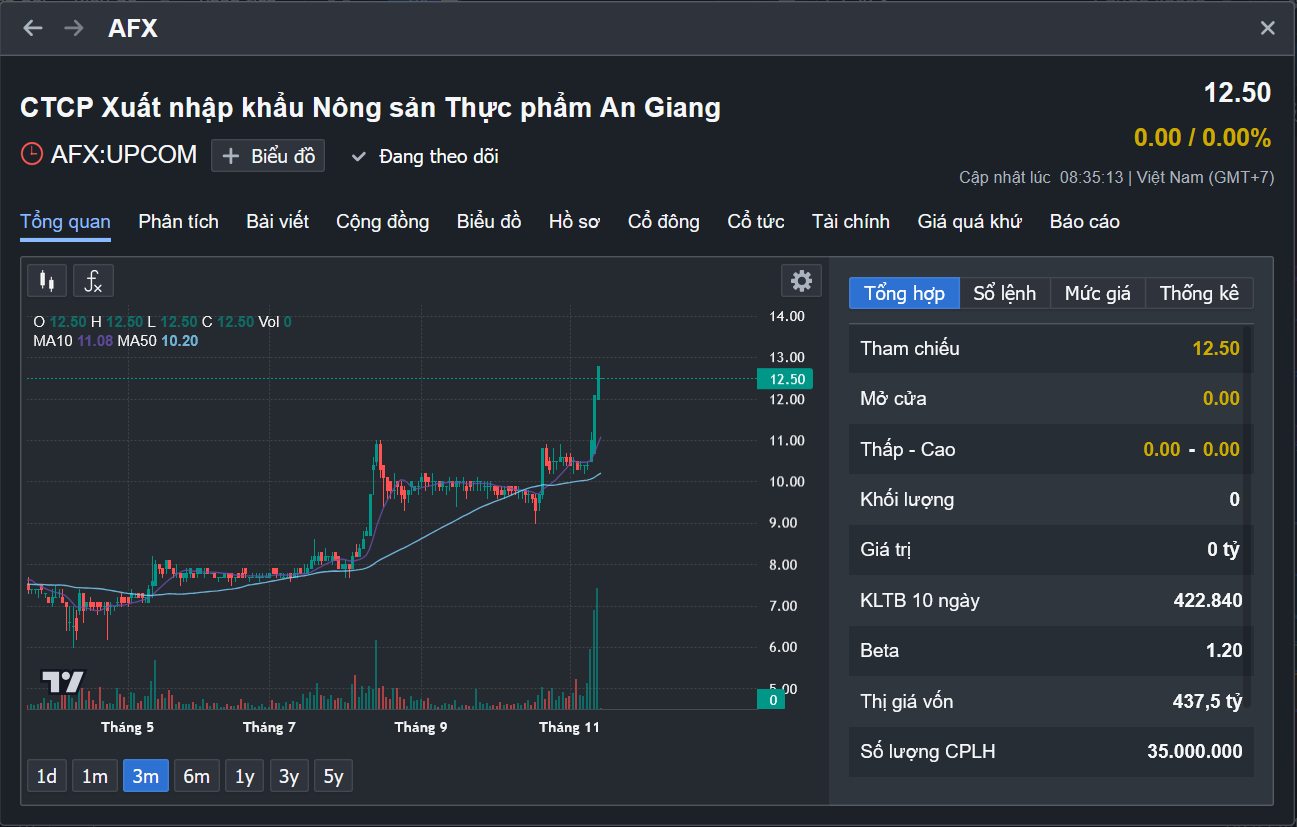Click the MA50 indicator legend
The width and height of the screenshot is (1297, 827).
pos(158,341)
